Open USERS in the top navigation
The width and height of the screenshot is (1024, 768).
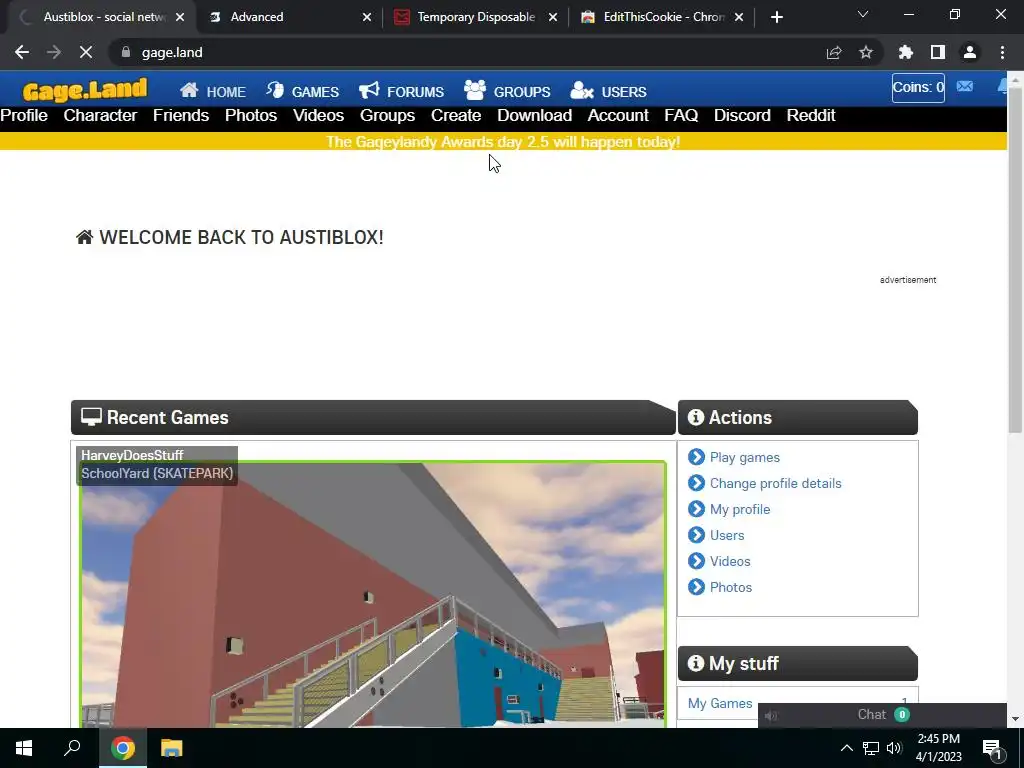tap(608, 91)
